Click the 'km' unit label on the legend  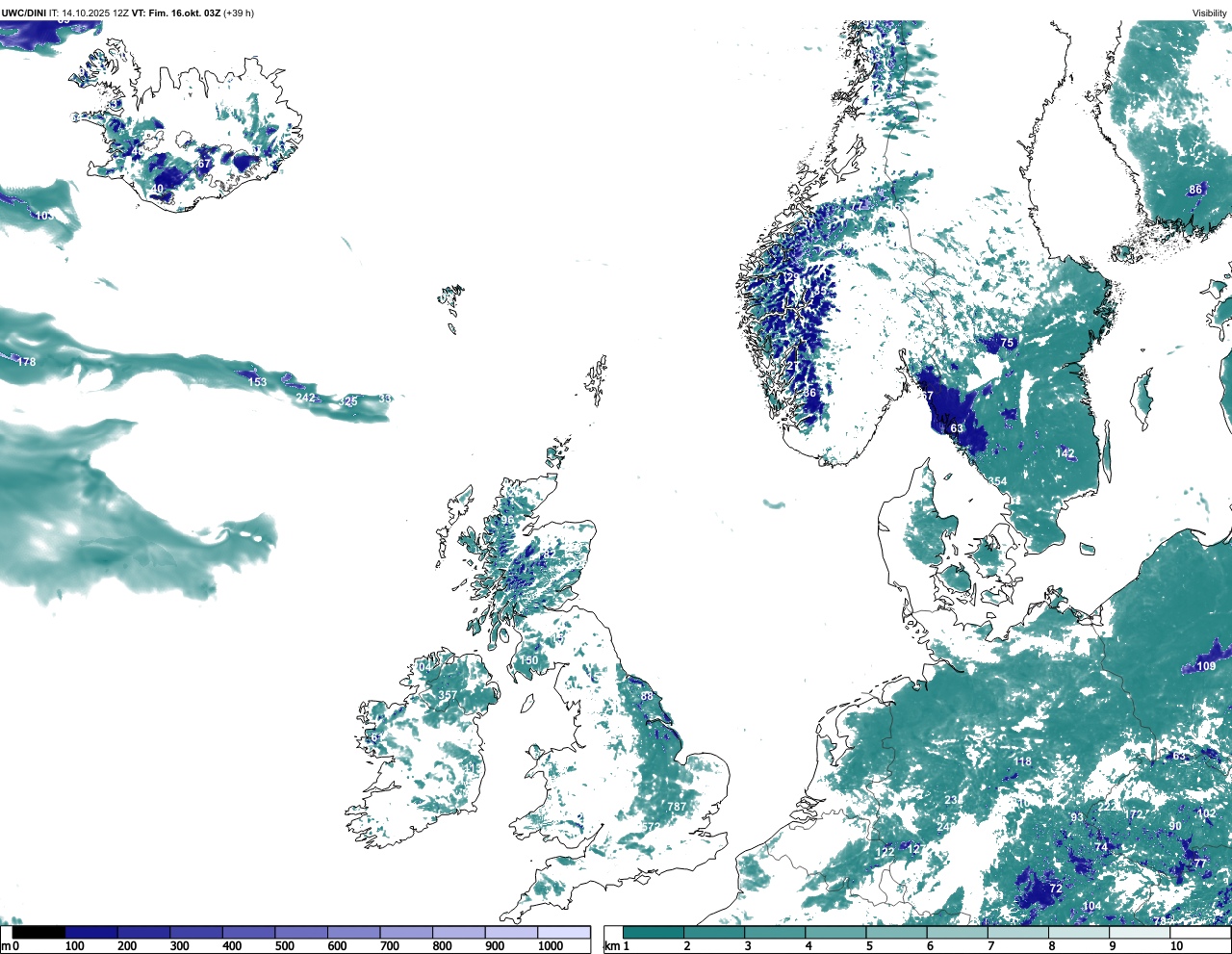pyautogui.click(x=610, y=946)
